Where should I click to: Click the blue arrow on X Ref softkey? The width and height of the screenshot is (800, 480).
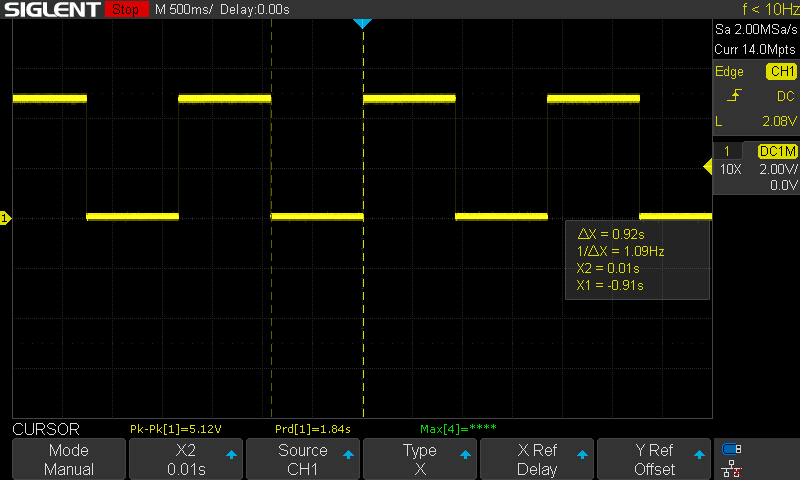pyautogui.click(x=582, y=454)
